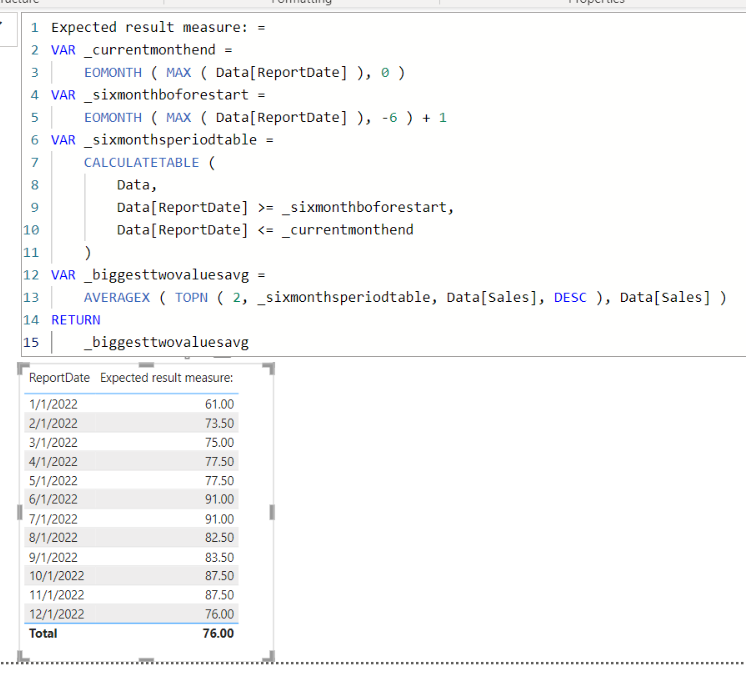The height and width of the screenshot is (675, 746).
Task: Click the 73.50 value cell
Action: tap(219, 423)
